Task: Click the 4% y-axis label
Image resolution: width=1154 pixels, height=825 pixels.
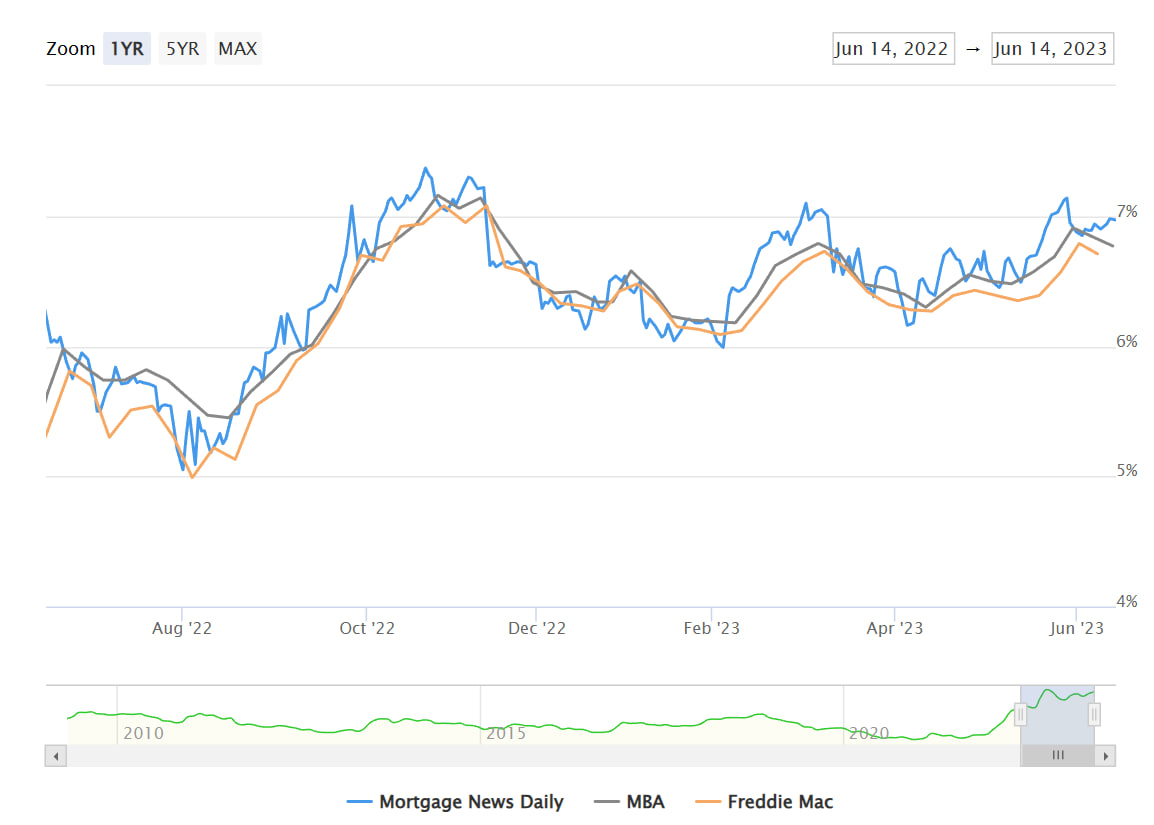Action: pyautogui.click(x=1127, y=602)
